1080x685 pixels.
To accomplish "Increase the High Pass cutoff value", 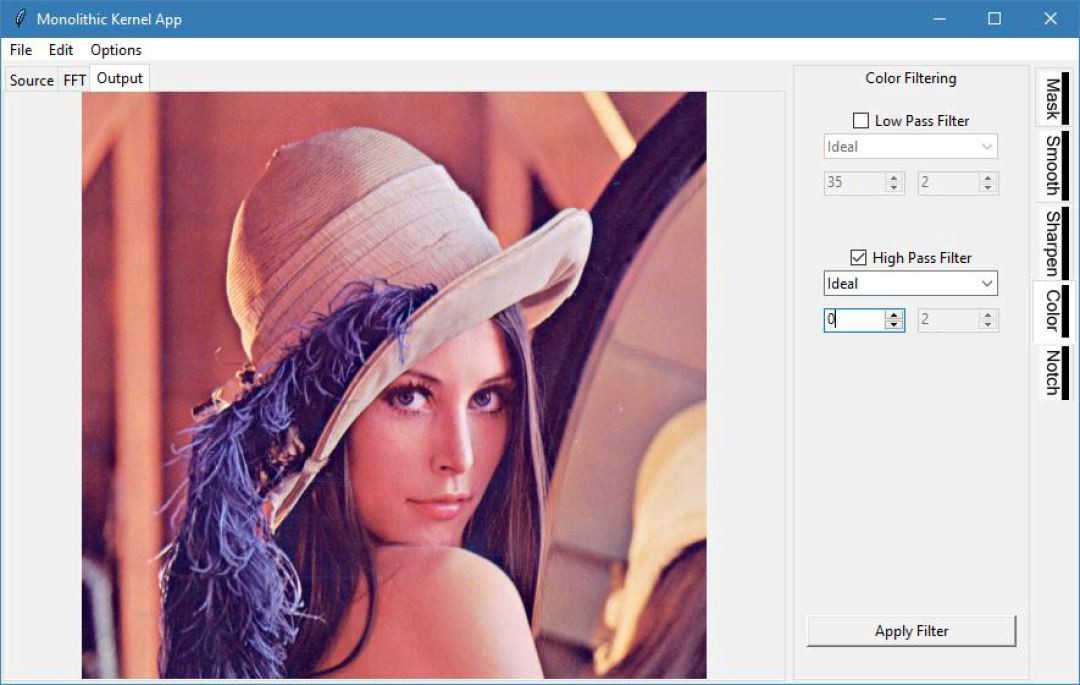I will pos(894,315).
